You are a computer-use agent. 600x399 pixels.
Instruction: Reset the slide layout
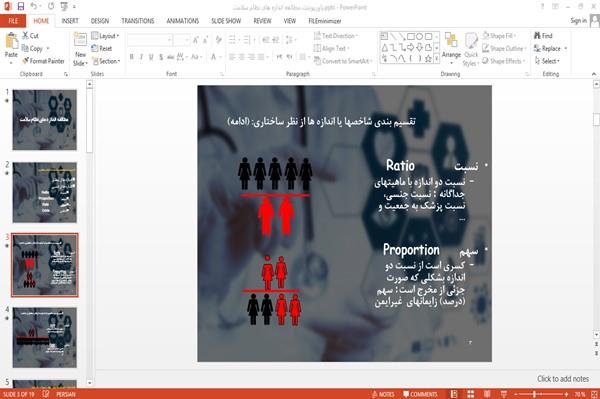(102, 48)
